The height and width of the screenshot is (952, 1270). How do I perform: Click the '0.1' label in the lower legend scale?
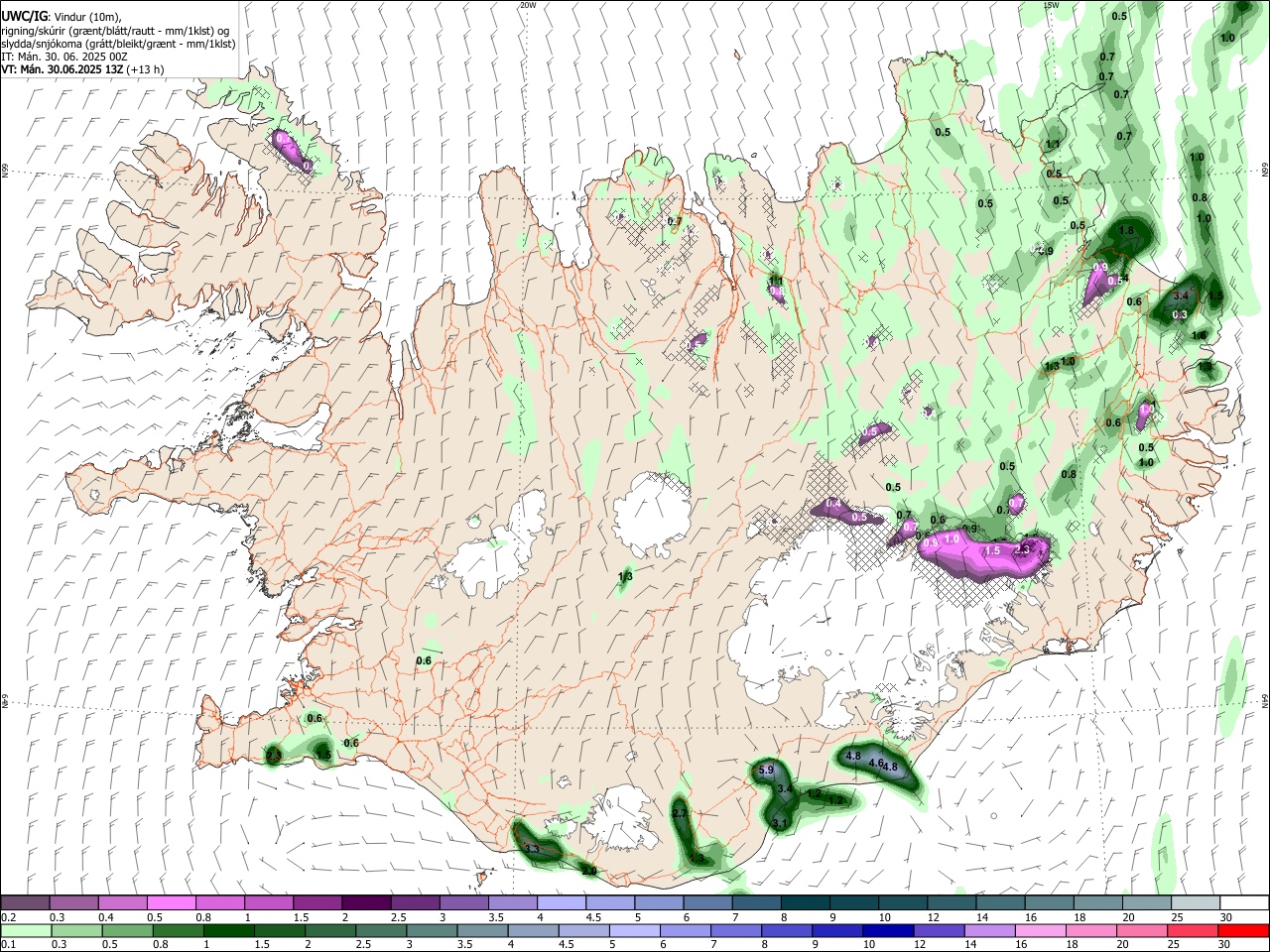pos(9,945)
